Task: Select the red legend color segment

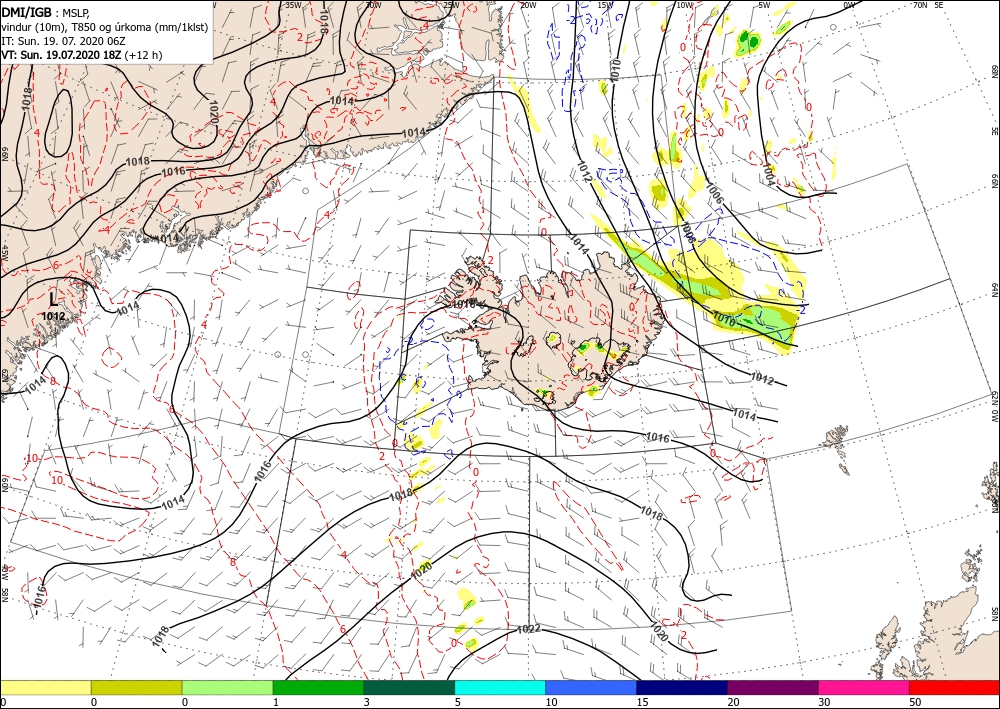Action: pos(955,688)
